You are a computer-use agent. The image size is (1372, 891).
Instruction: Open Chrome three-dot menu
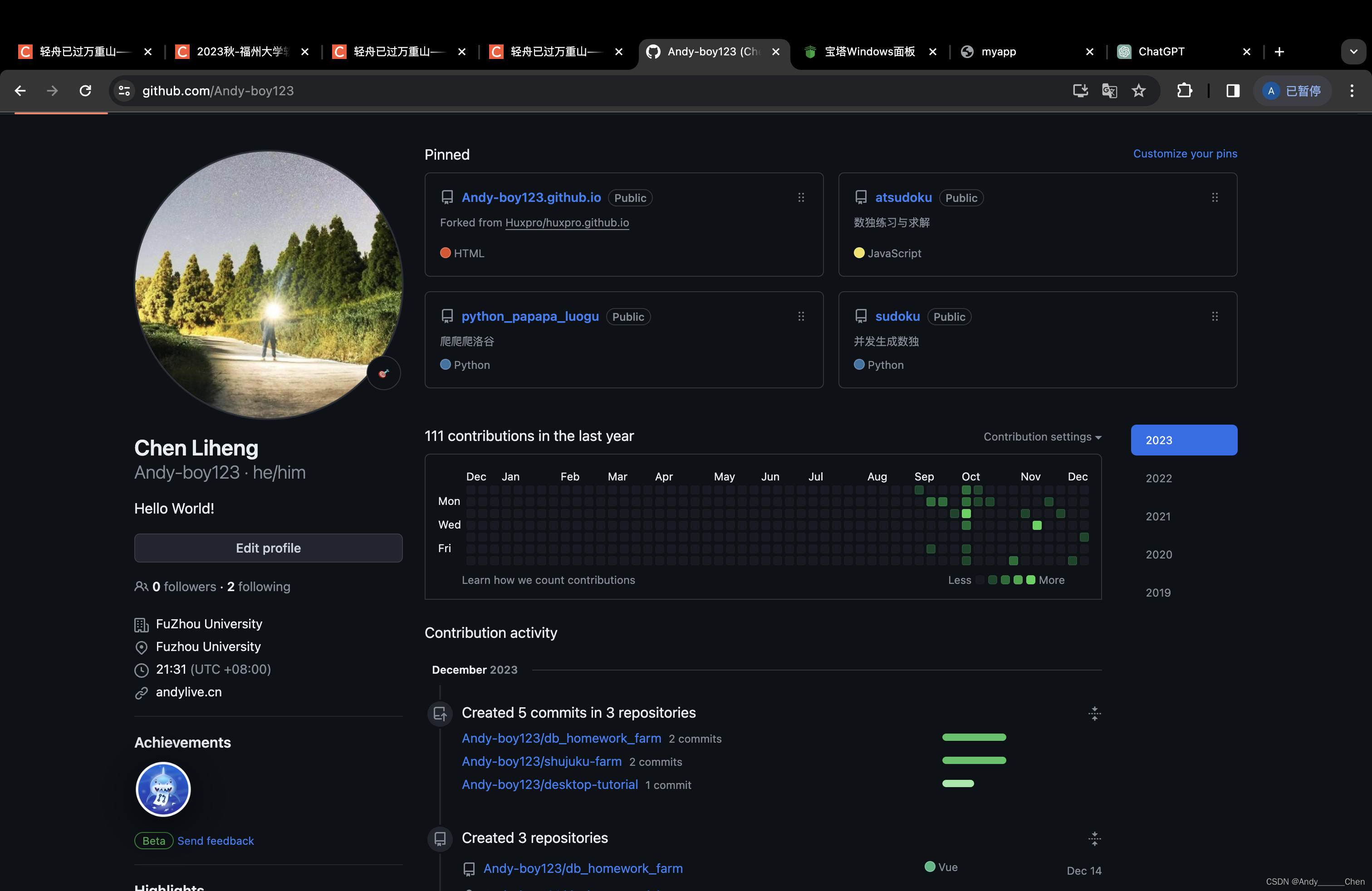pyautogui.click(x=1351, y=90)
